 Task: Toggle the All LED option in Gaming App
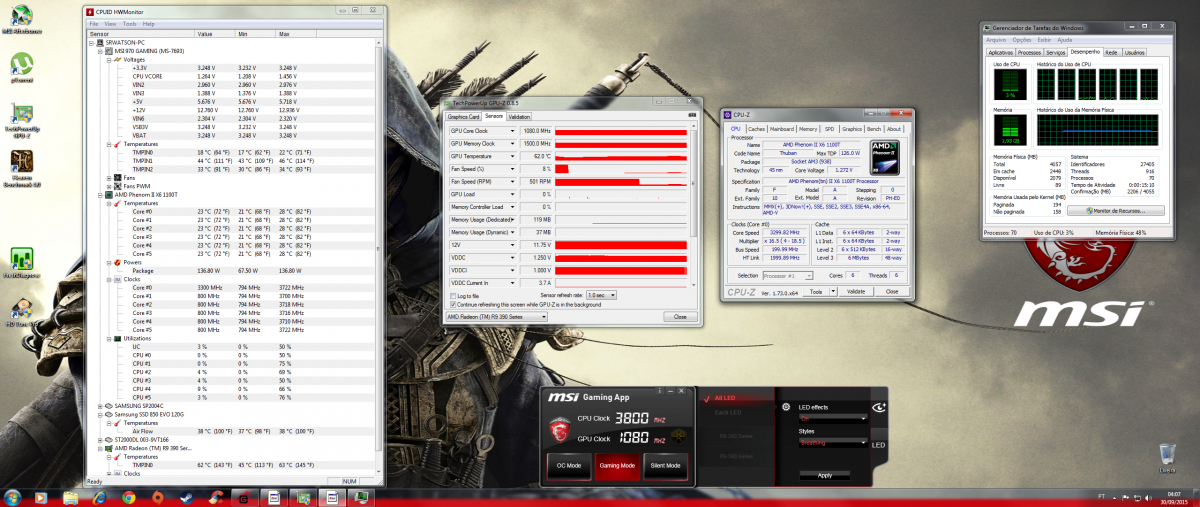pyautogui.click(x=726, y=398)
